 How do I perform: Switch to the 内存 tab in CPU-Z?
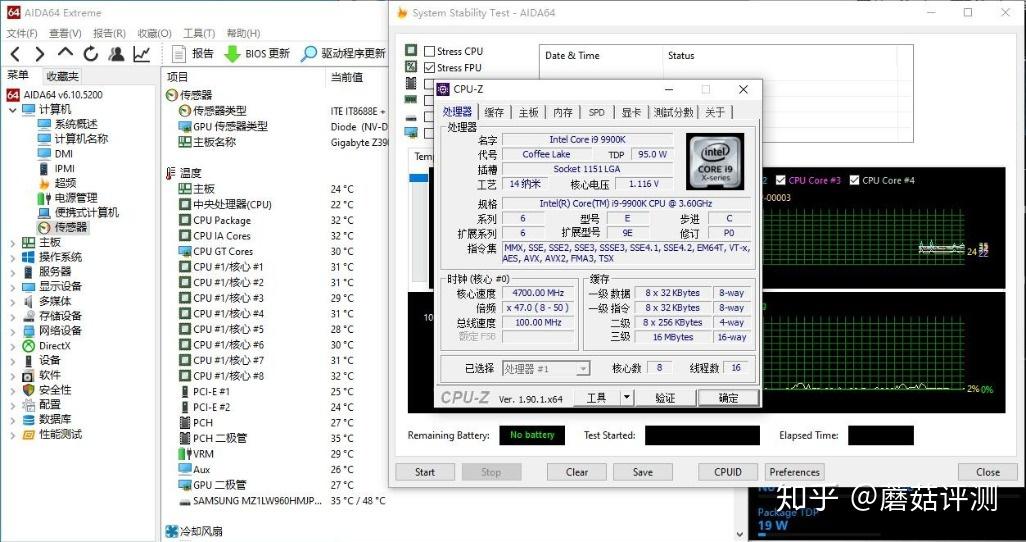click(x=563, y=112)
